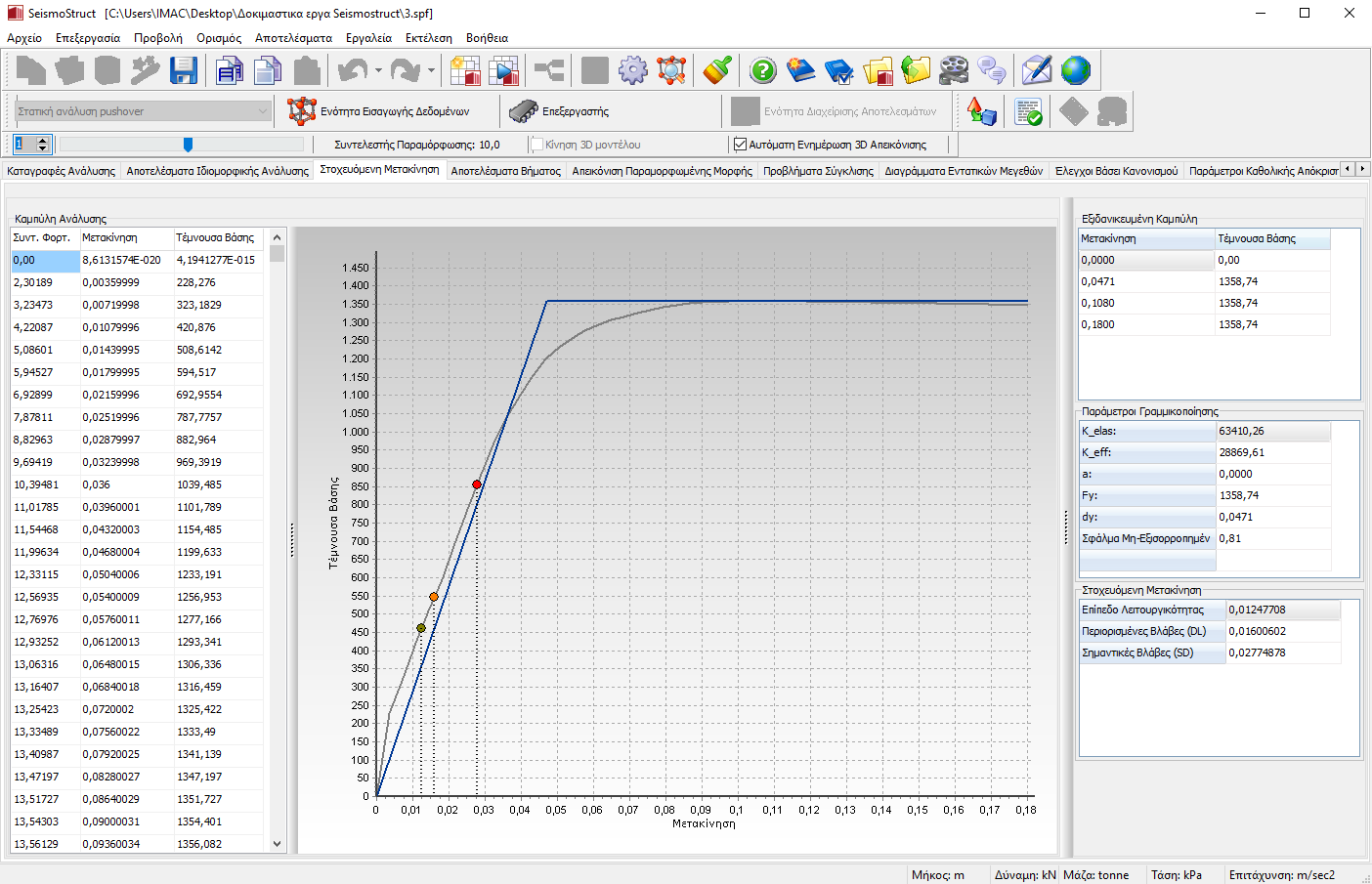Click the deformation factor slider handle
Screen dimensions: 1372x884
[189, 145]
